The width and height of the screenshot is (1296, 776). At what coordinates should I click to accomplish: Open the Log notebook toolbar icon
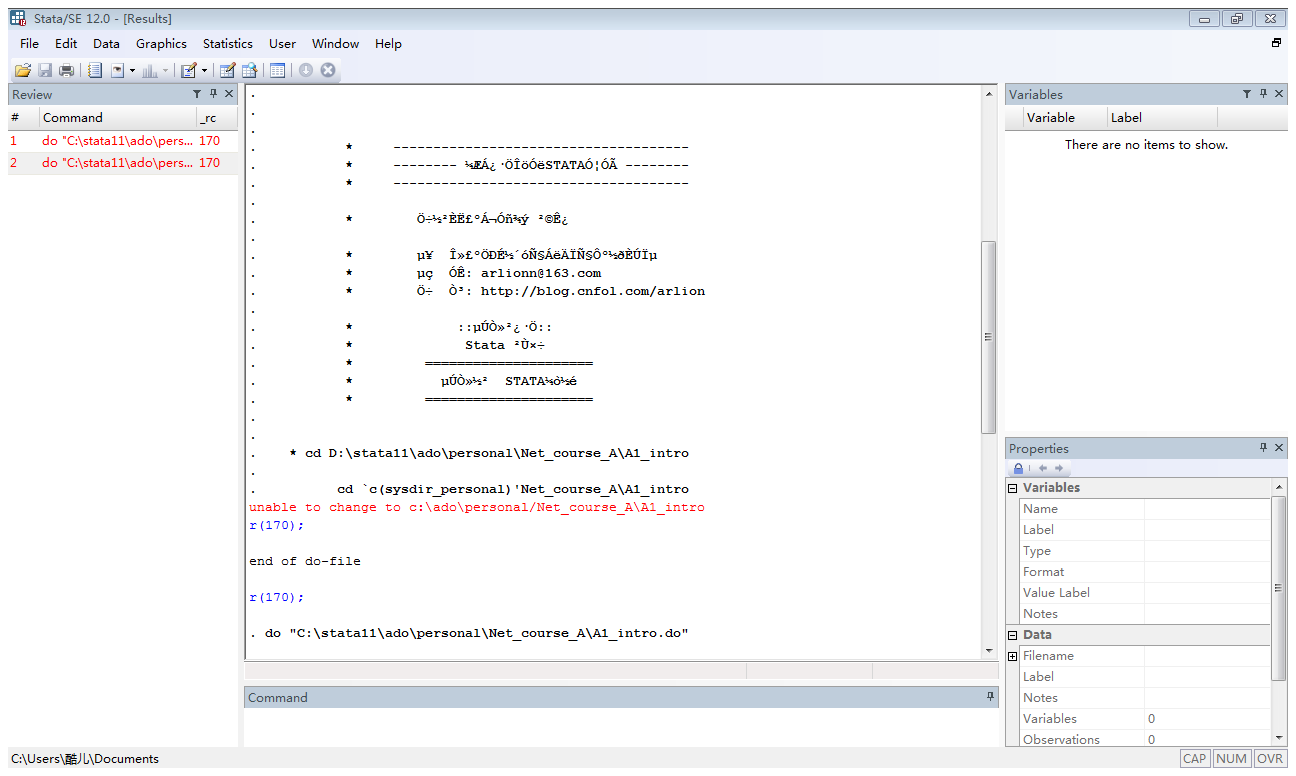[95, 70]
